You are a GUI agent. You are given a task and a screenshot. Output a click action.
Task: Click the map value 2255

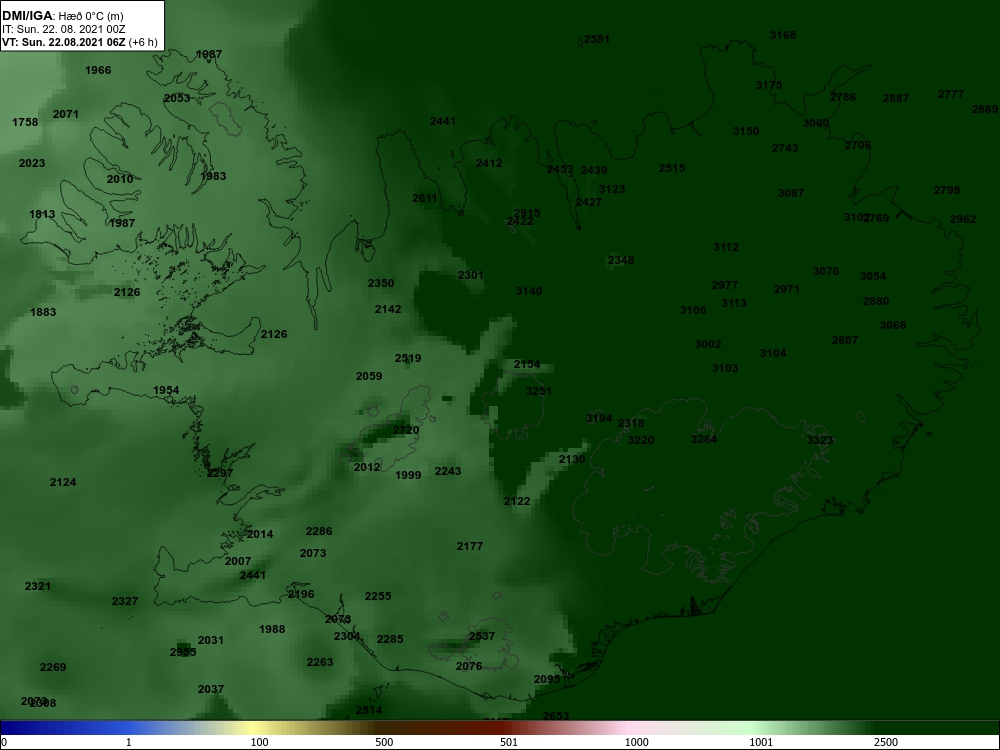[378, 596]
